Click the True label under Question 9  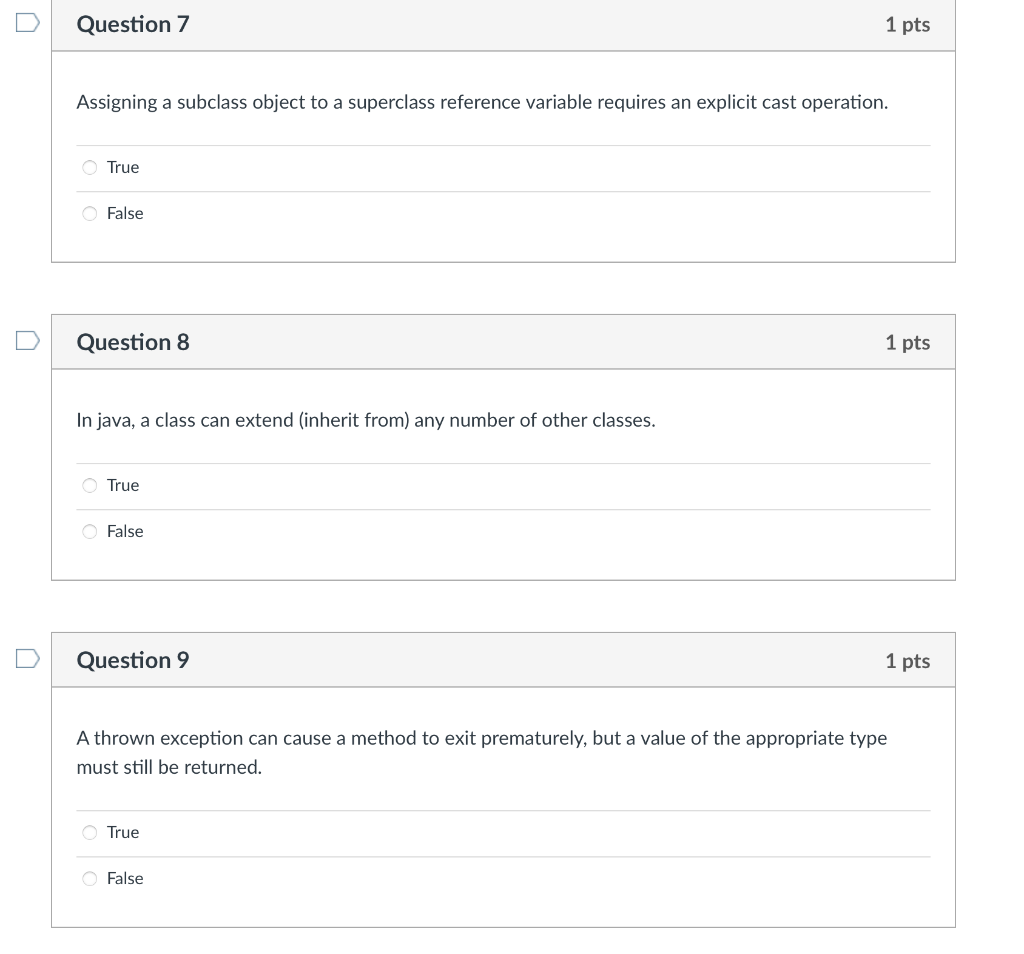click(x=123, y=832)
